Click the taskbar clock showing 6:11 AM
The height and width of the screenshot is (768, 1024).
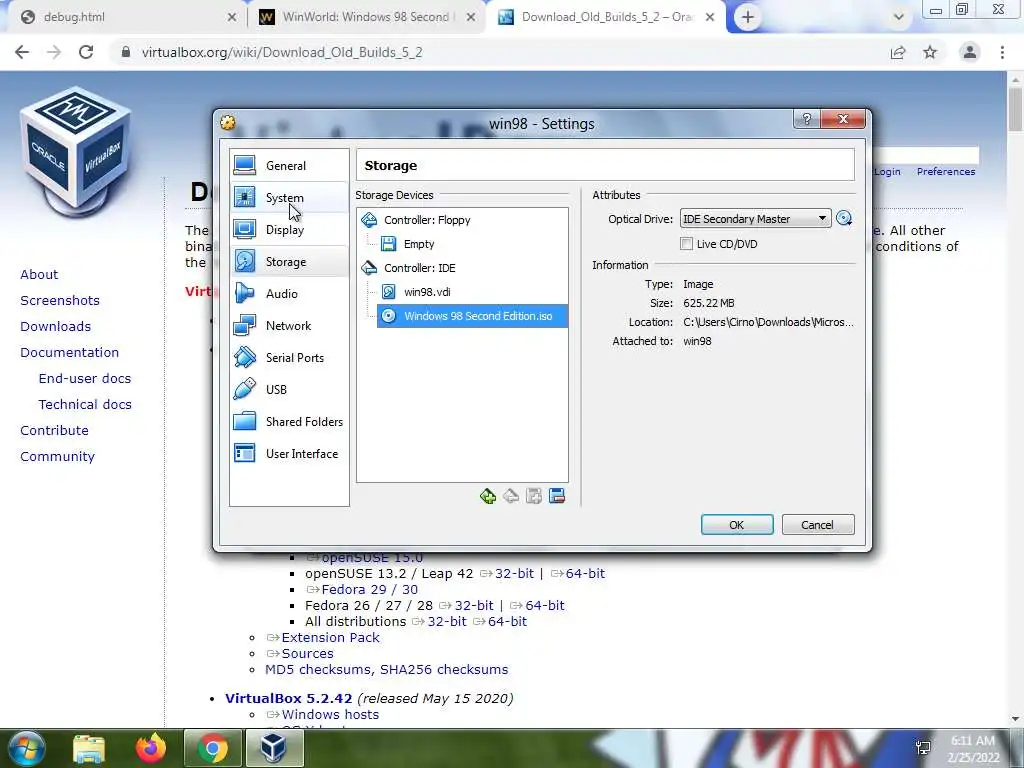pyautogui.click(x=973, y=749)
